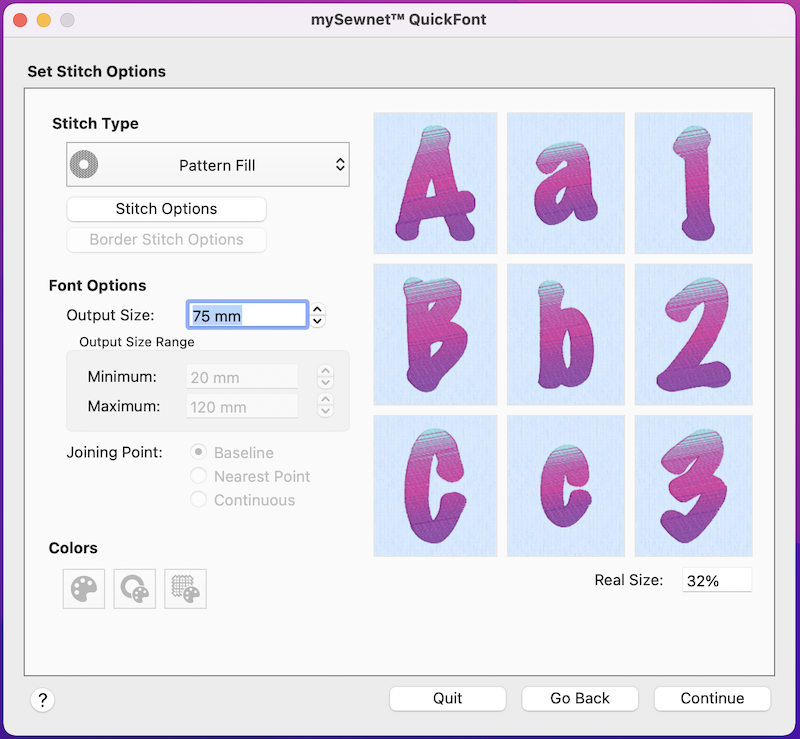
Task: Select the lowercase b preview thumbnail
Action: coord(566,334)
